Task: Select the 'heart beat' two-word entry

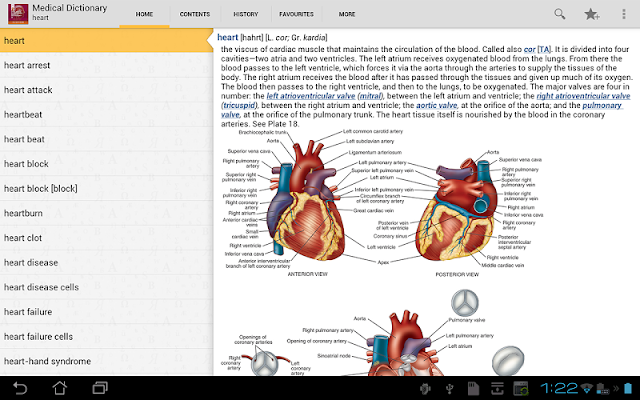Action: tap(107, 139)
